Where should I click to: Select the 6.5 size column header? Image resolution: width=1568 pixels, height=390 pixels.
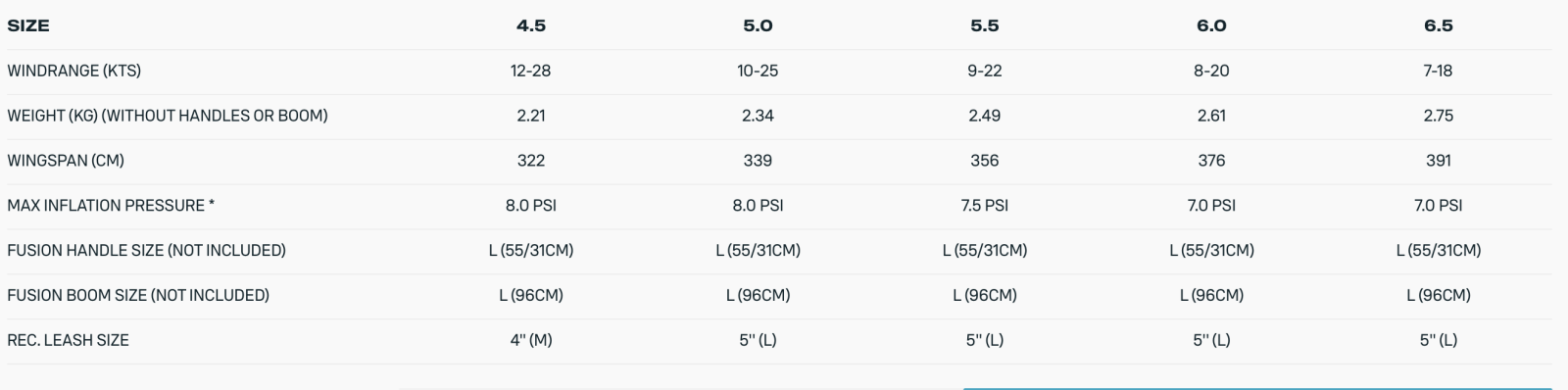pyautogui.click(x=1439, y=25)
